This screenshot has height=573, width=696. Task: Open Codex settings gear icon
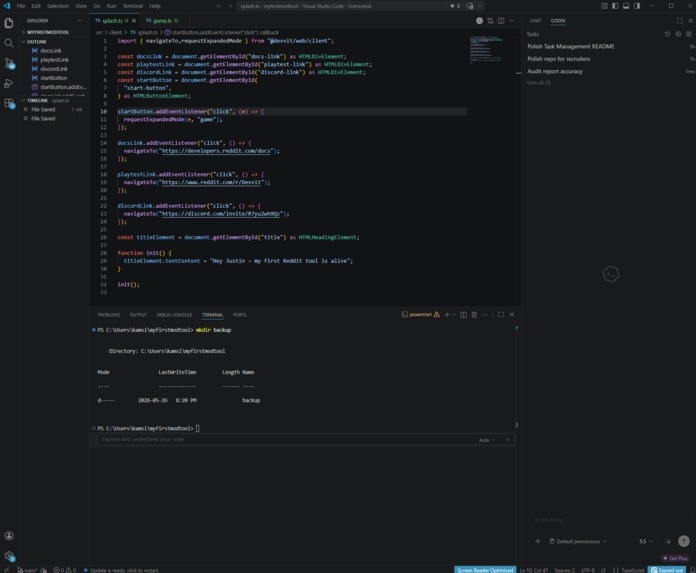pos(678,34)
